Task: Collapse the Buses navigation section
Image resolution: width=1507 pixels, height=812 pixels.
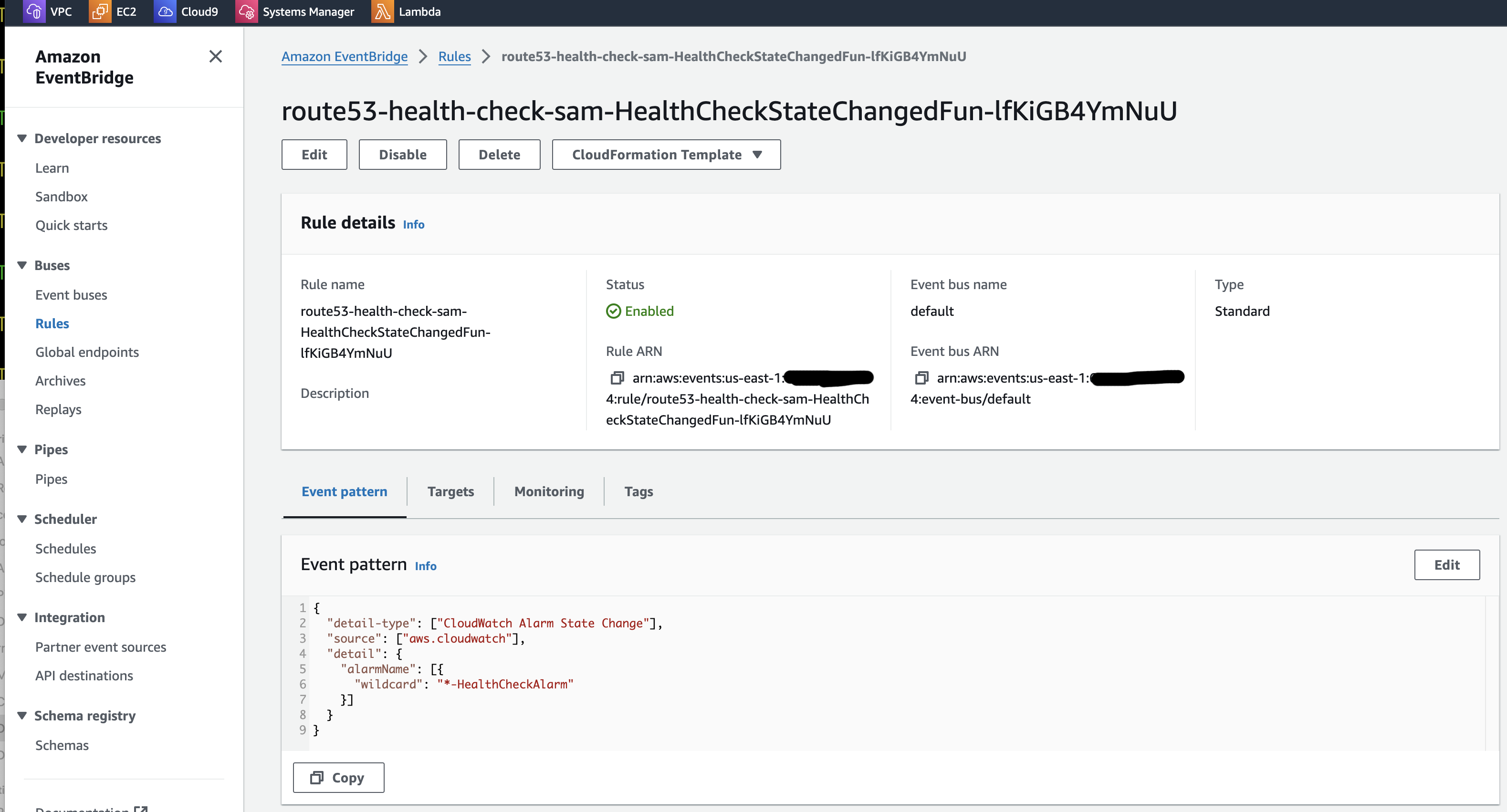Action: tap(22, 266)
